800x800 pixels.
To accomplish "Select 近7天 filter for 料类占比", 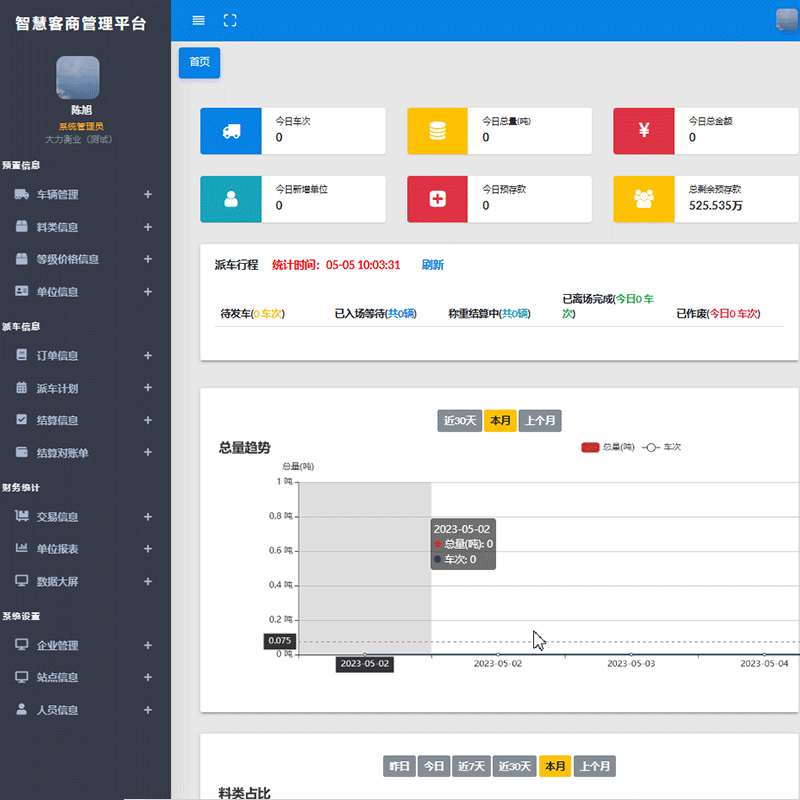I will (470, 766).
